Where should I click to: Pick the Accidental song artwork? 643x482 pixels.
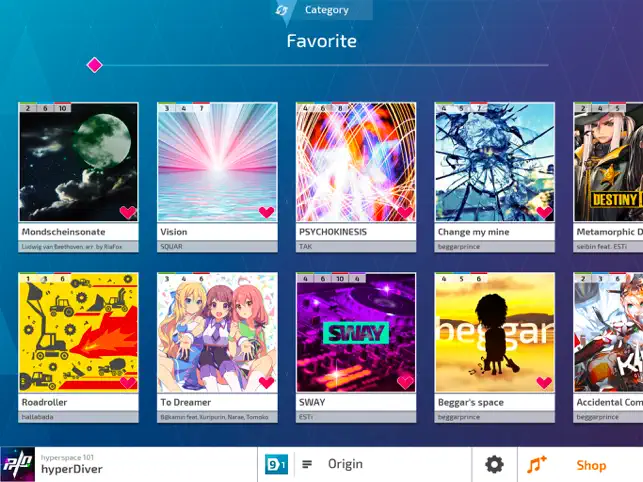pos(608,332)
